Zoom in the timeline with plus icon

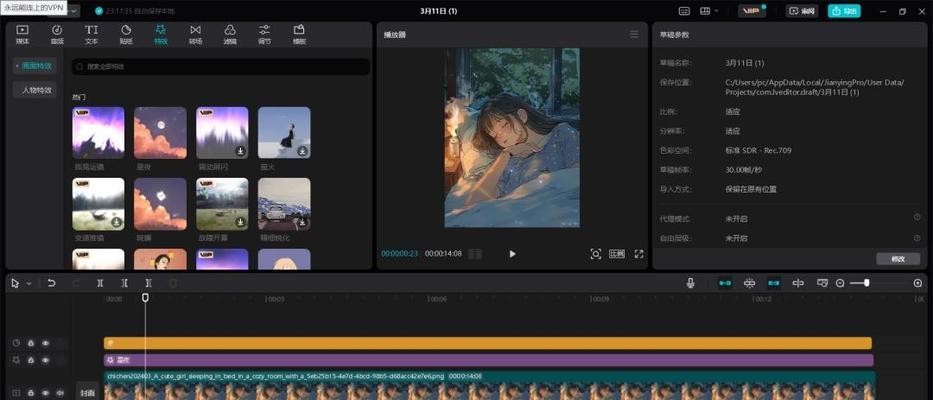tap(918, 283)
